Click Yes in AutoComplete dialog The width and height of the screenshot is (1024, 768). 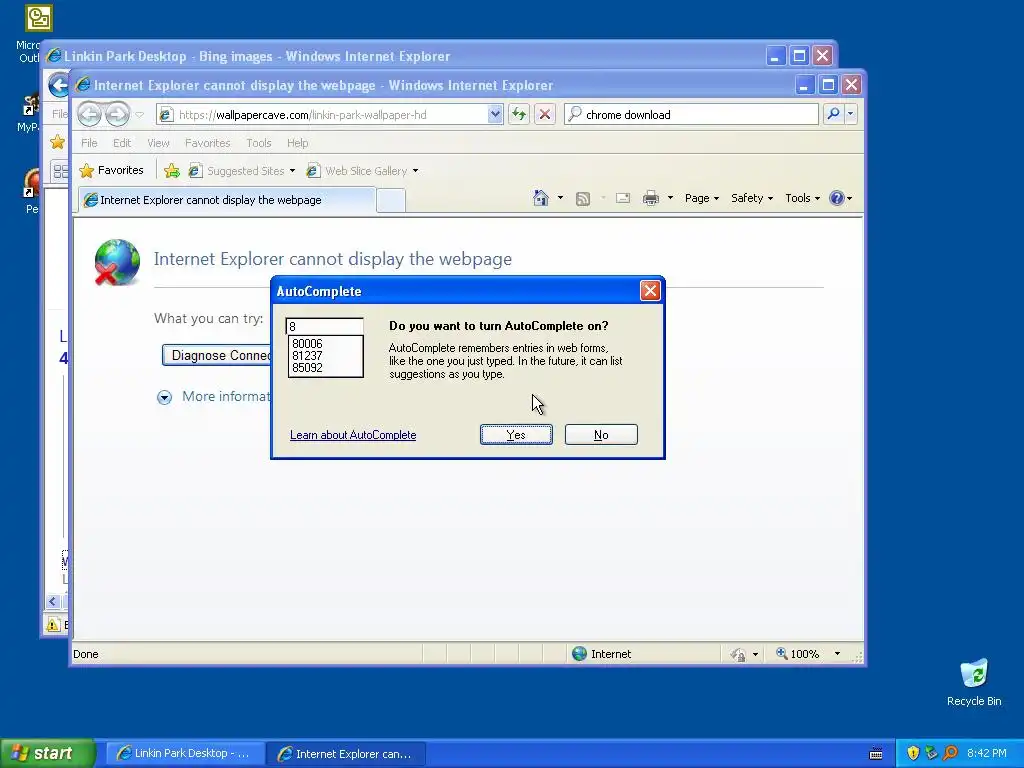tap(516, 435)
